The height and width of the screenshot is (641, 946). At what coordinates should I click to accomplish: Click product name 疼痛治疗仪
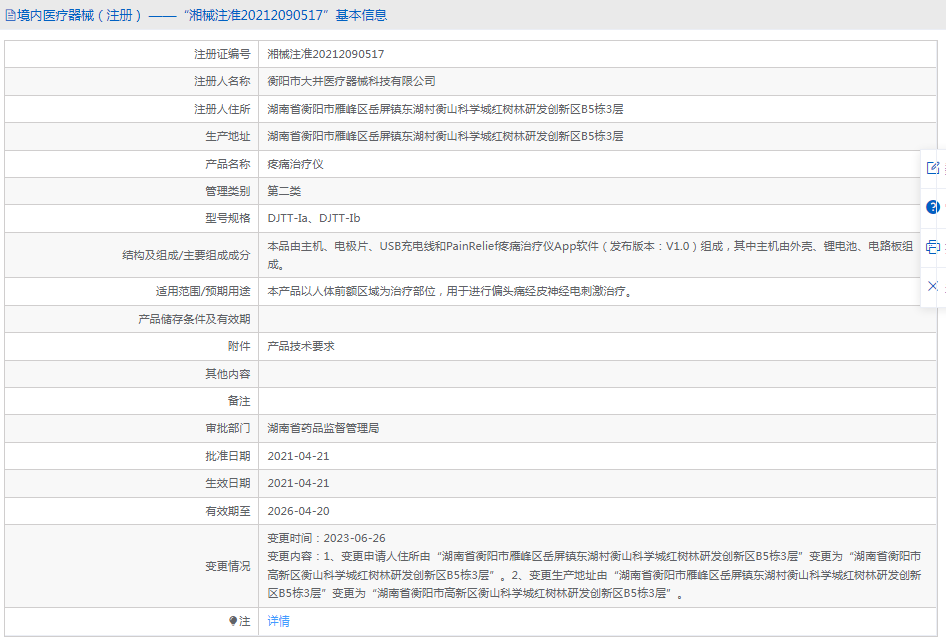pyautogui.click(x=296, y=164)
